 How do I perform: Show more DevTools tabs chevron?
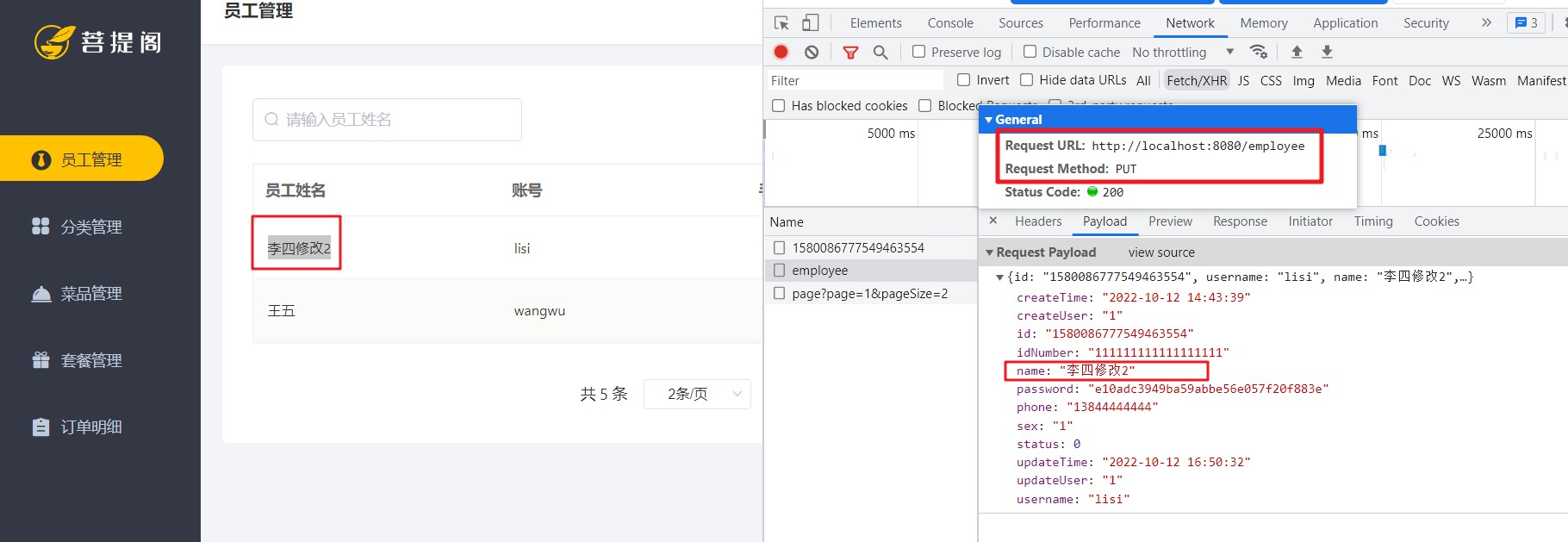tap(1486, 23)
